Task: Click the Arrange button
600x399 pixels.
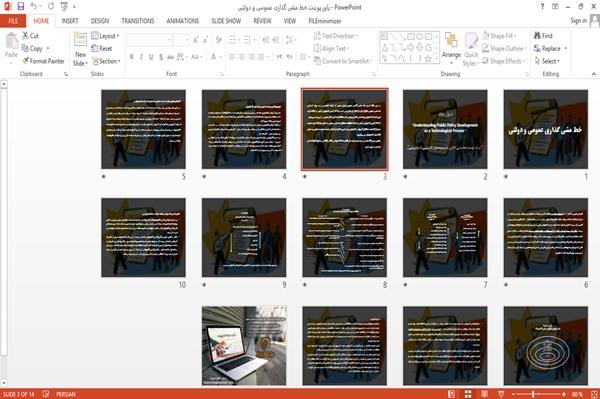Action: click(x=451, y=48)
